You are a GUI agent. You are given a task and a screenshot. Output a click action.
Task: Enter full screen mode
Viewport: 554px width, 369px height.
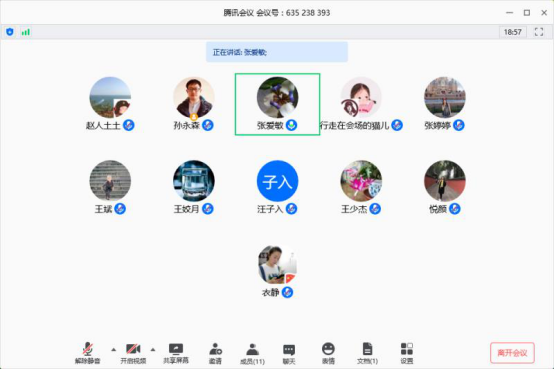(x=539, y=32)
